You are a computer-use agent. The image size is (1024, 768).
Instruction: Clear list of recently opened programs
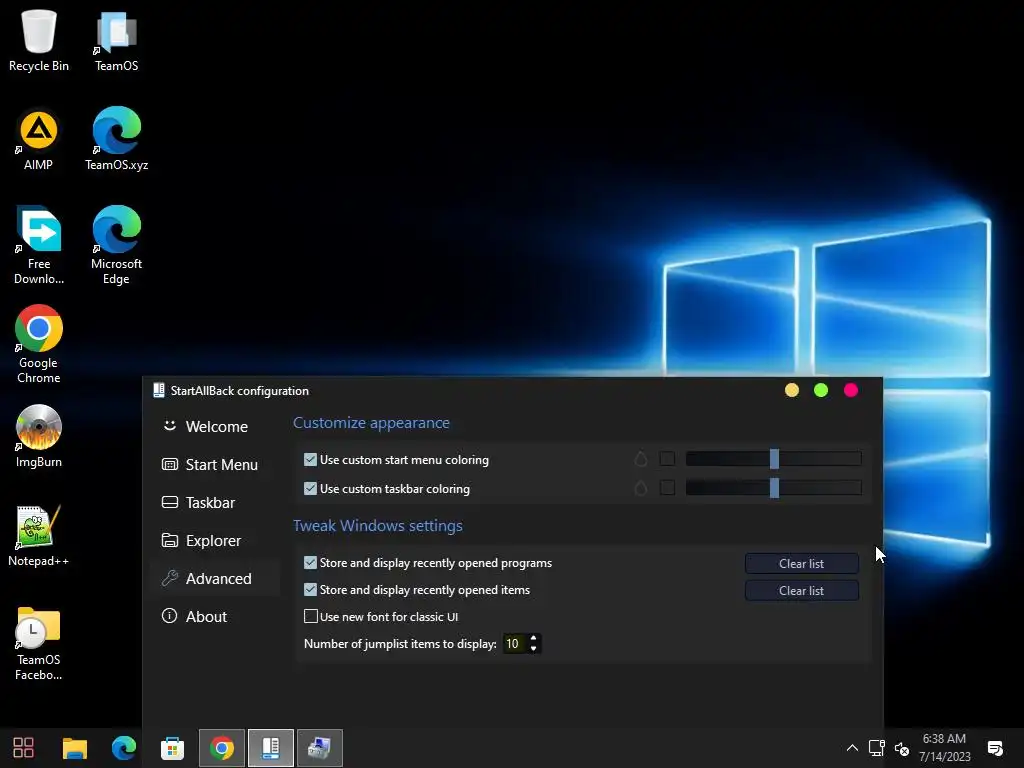tap(801, 564)
